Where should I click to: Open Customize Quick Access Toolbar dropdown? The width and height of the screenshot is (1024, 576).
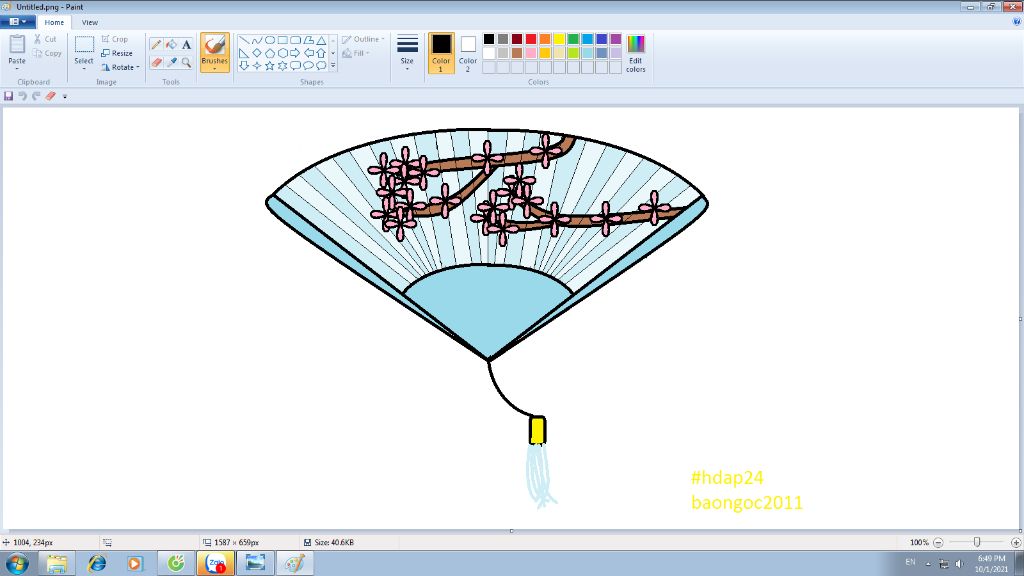click(65, 96)
